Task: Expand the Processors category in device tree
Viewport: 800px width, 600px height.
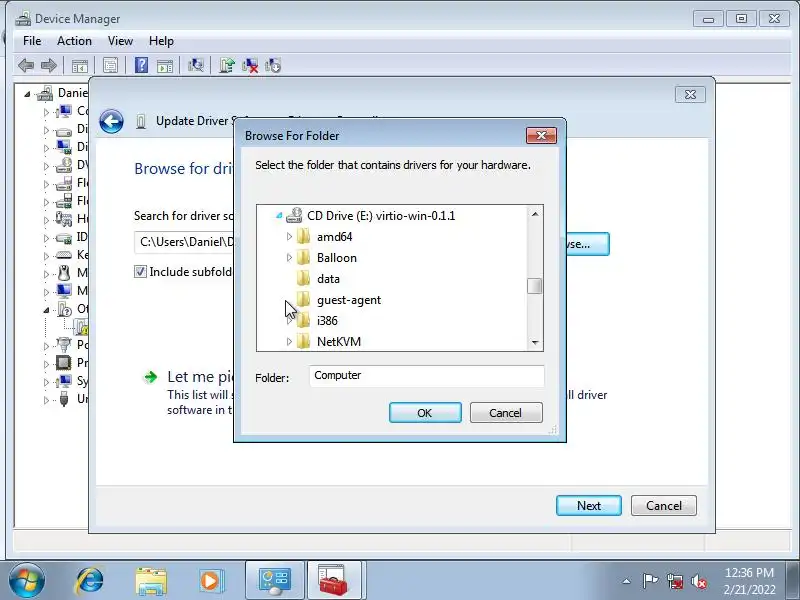Action: point(46,364)
